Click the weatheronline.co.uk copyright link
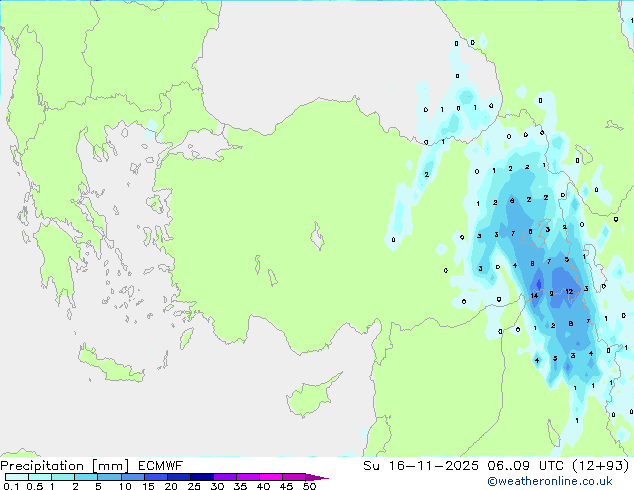634x490 pixels. pyautogui.click(x=550, y=481)
